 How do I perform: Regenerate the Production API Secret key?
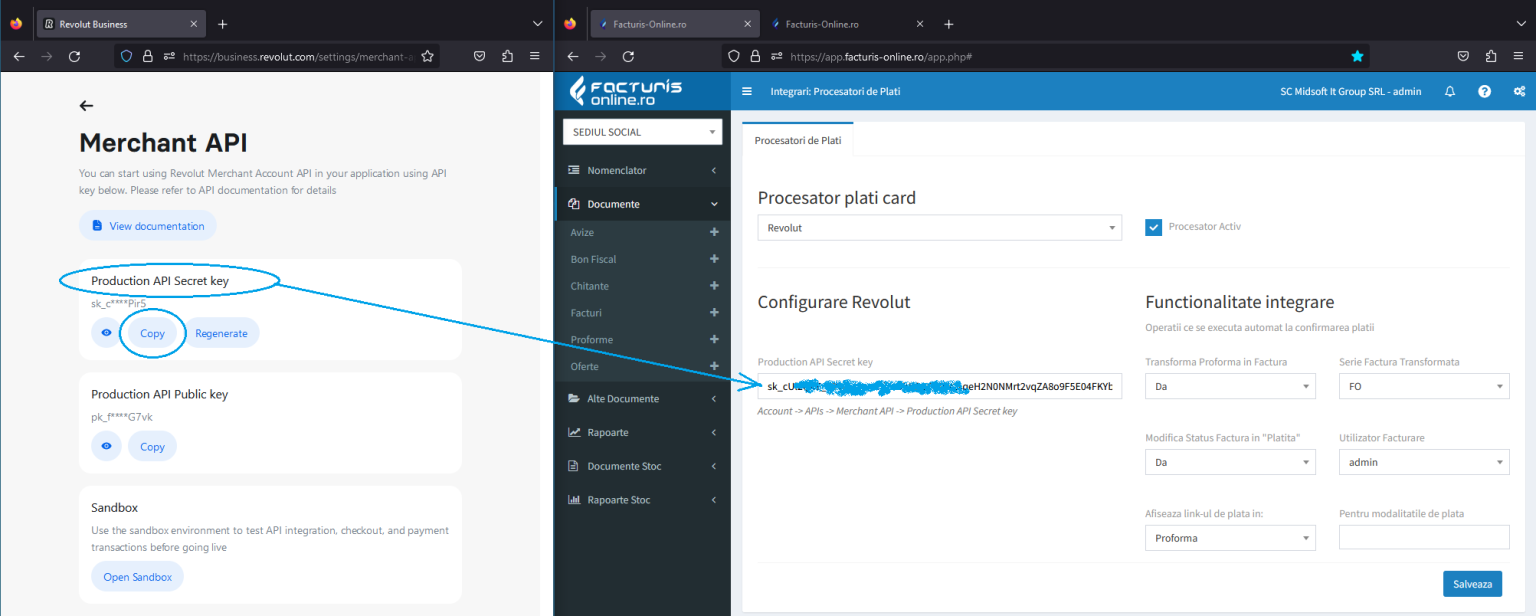221,333
